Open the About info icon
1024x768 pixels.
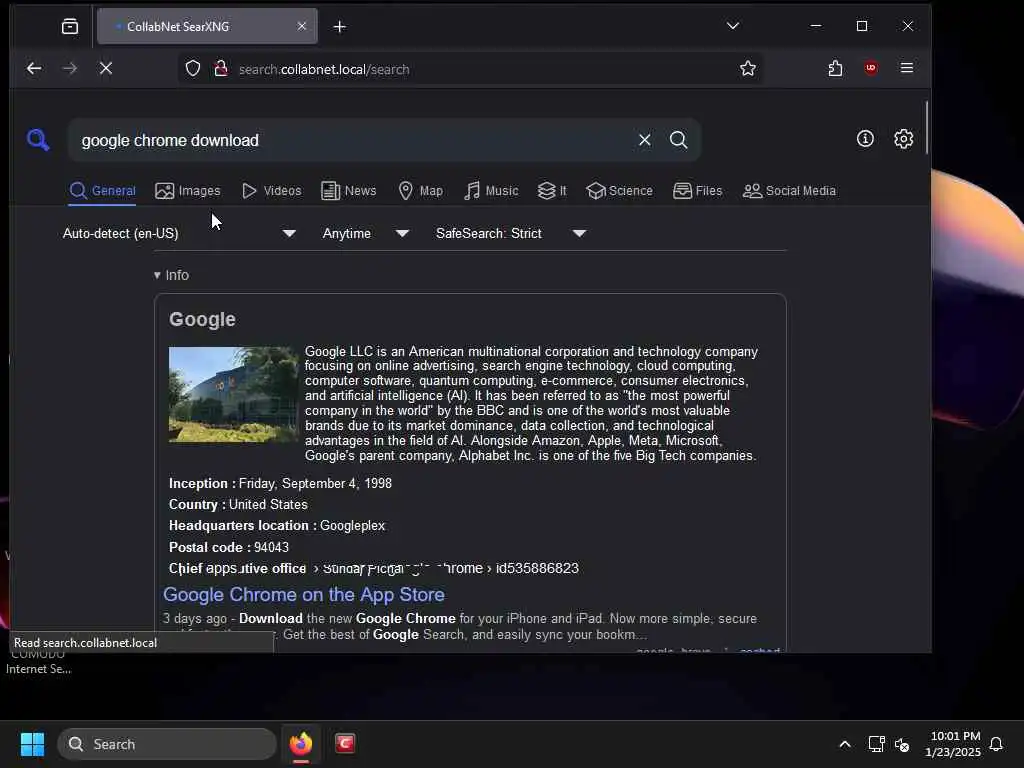pos(865,138)
